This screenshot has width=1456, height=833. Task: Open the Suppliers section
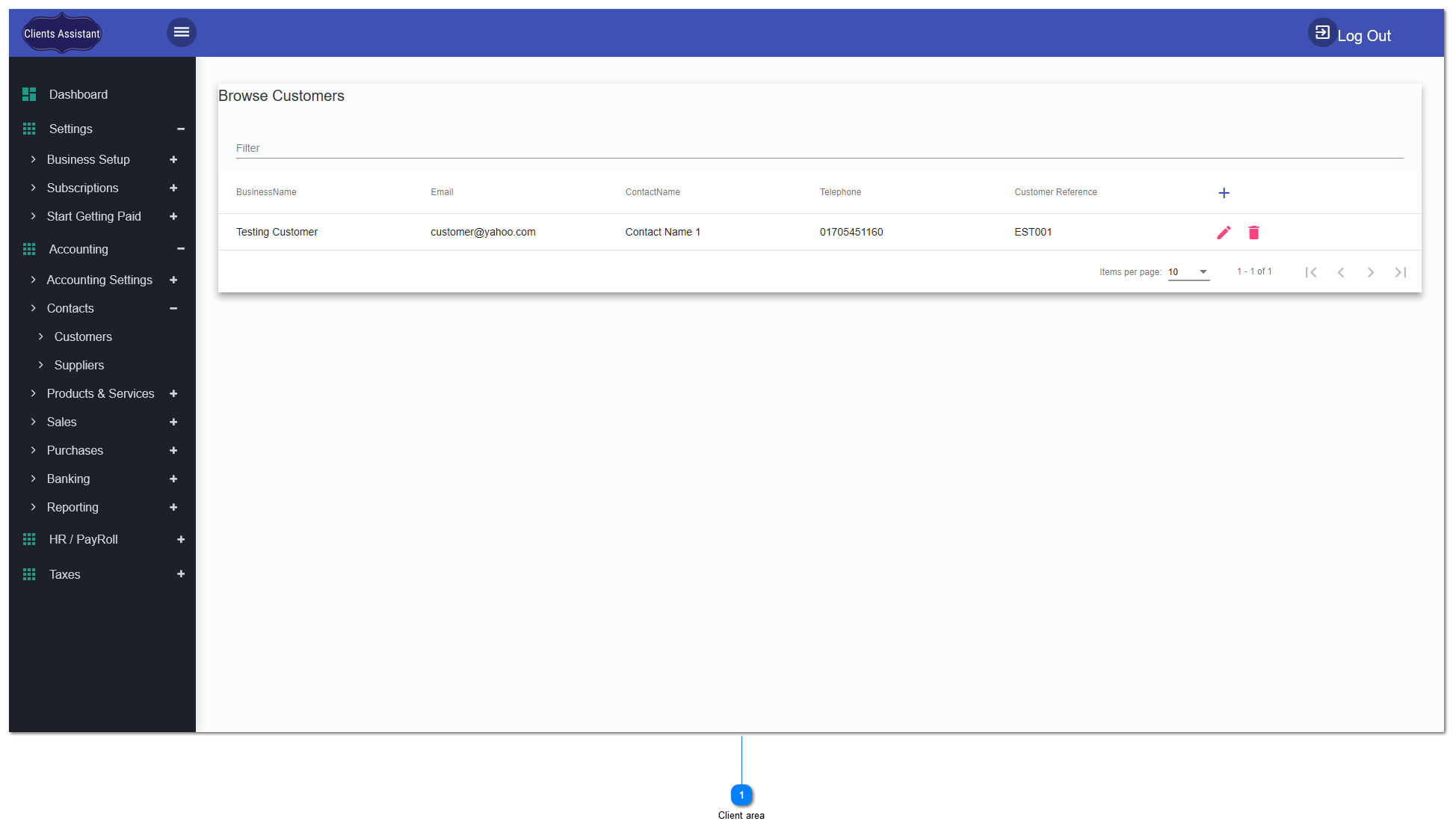(x=78, y=364)
